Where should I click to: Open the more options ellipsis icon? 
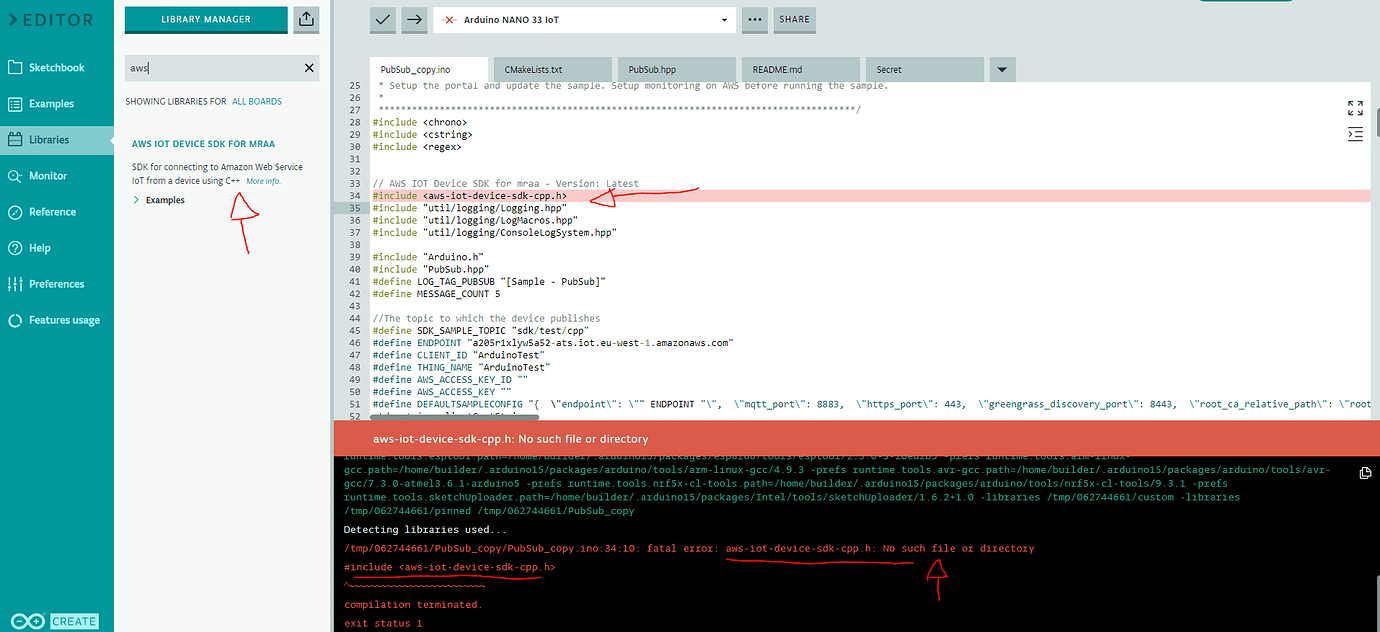[x=755, y=20]
